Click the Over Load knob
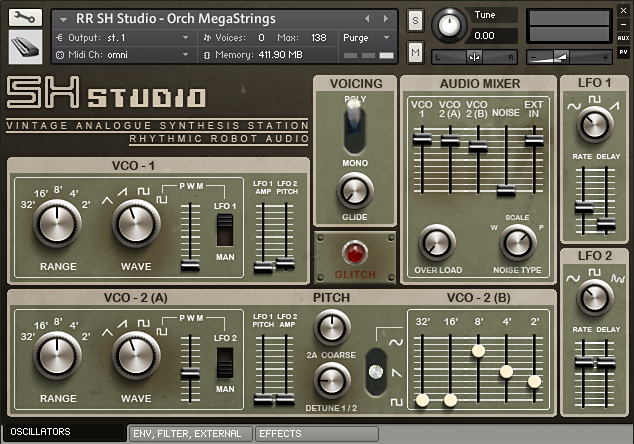This screenshot has width=634, height=444. (x=437, y=243)
